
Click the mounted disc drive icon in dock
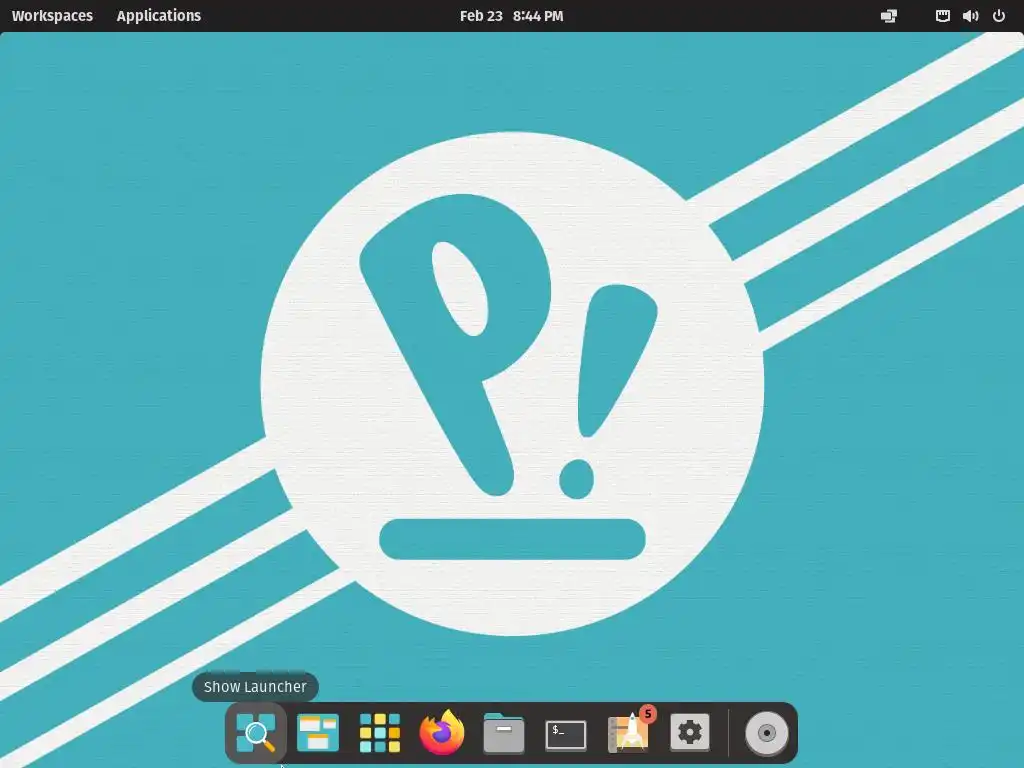(x=767, y=733)
